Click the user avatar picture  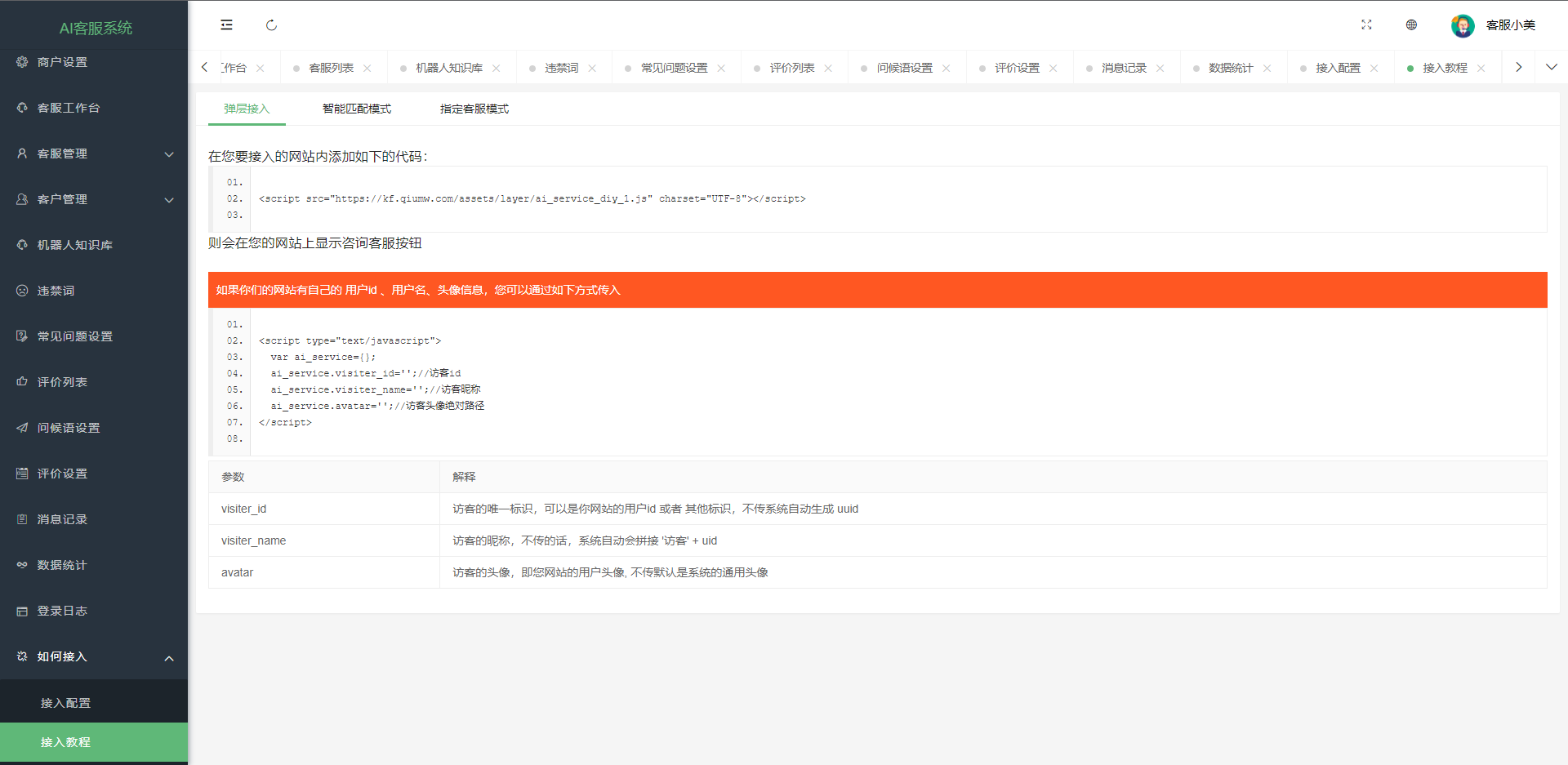pyautogui.click(x=1463, y=25)
